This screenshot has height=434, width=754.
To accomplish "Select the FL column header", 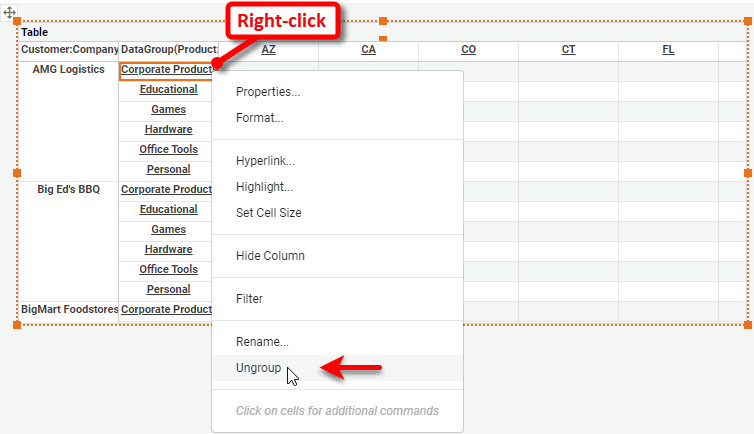I will (x=668, y=49).
